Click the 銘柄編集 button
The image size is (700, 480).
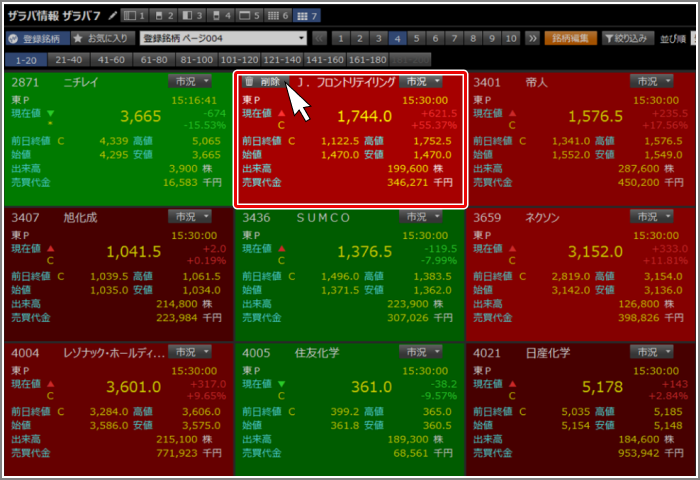(x=571, y=38)
